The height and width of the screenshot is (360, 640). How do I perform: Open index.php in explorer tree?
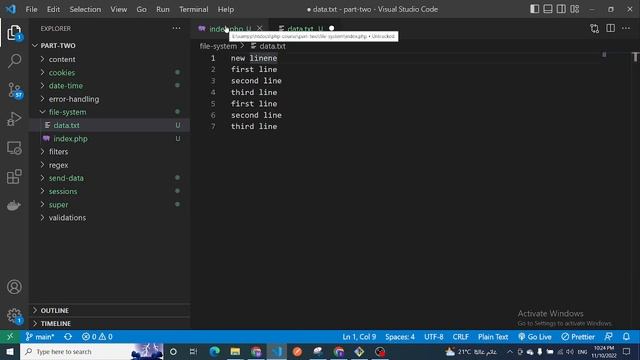(109, 139)
